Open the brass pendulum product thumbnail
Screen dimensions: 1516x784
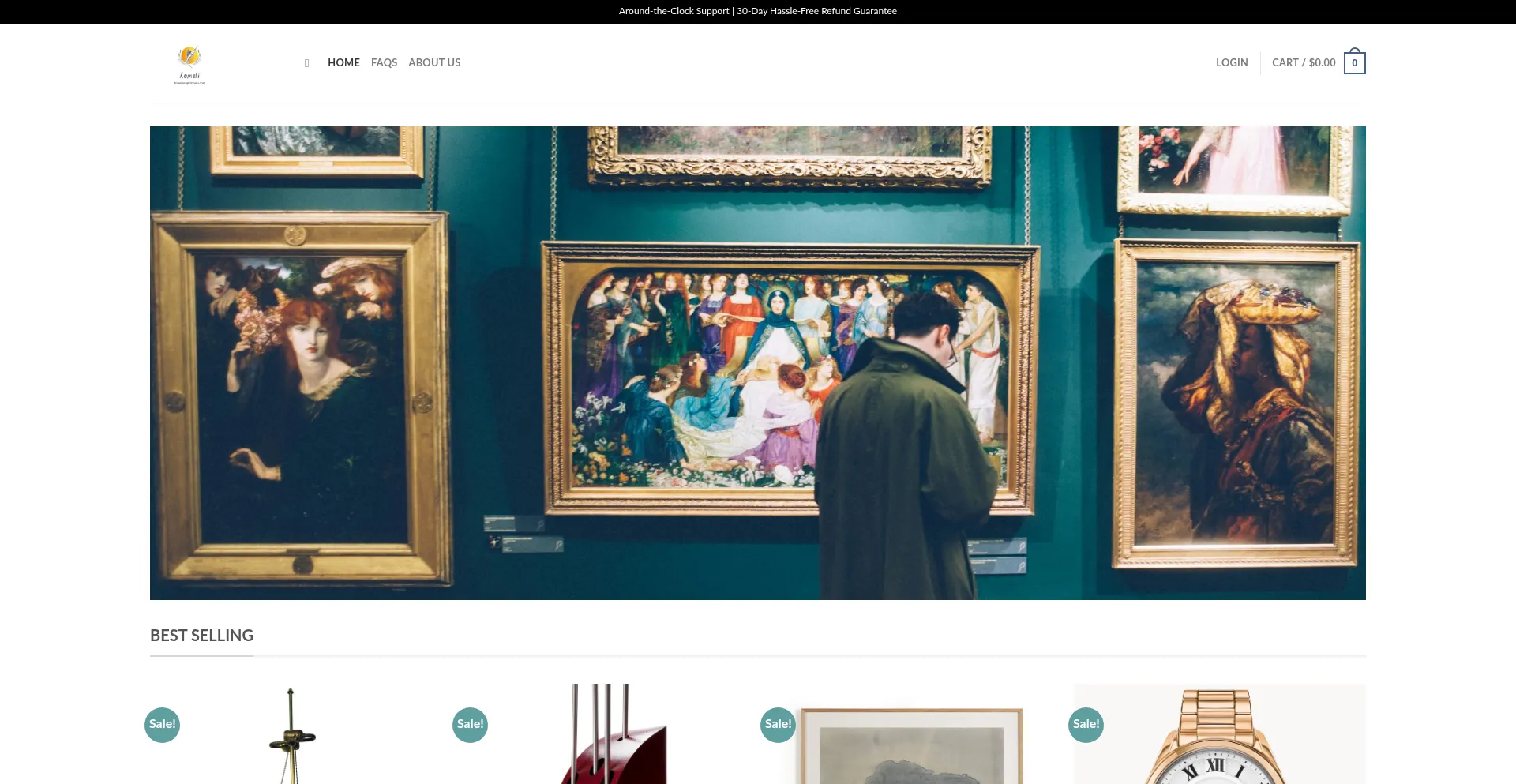(292, 734)
